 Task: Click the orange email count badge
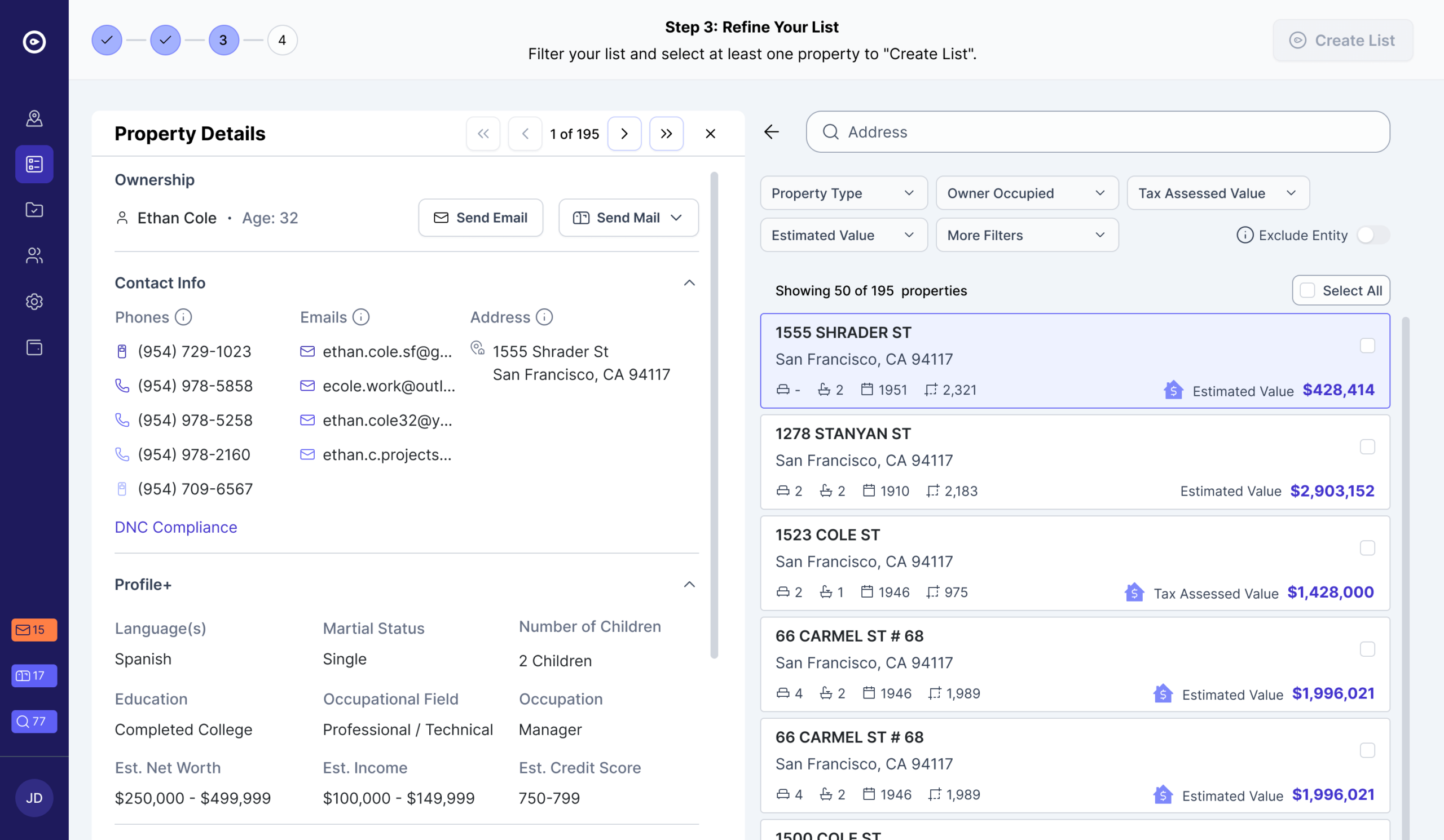34,629
